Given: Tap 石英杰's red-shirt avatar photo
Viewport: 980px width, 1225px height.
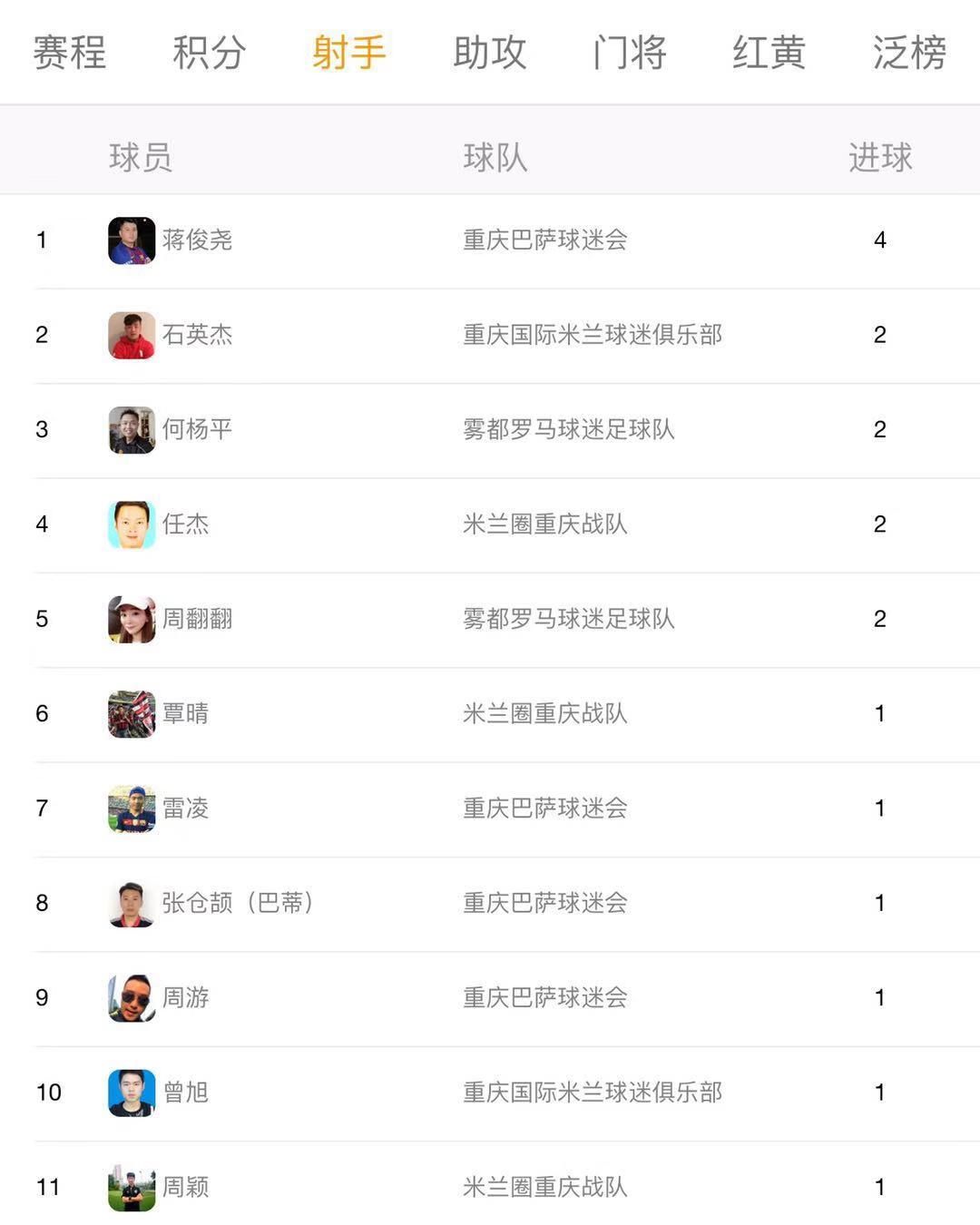Looking at the screenshot, I should [x=132, y=335].
